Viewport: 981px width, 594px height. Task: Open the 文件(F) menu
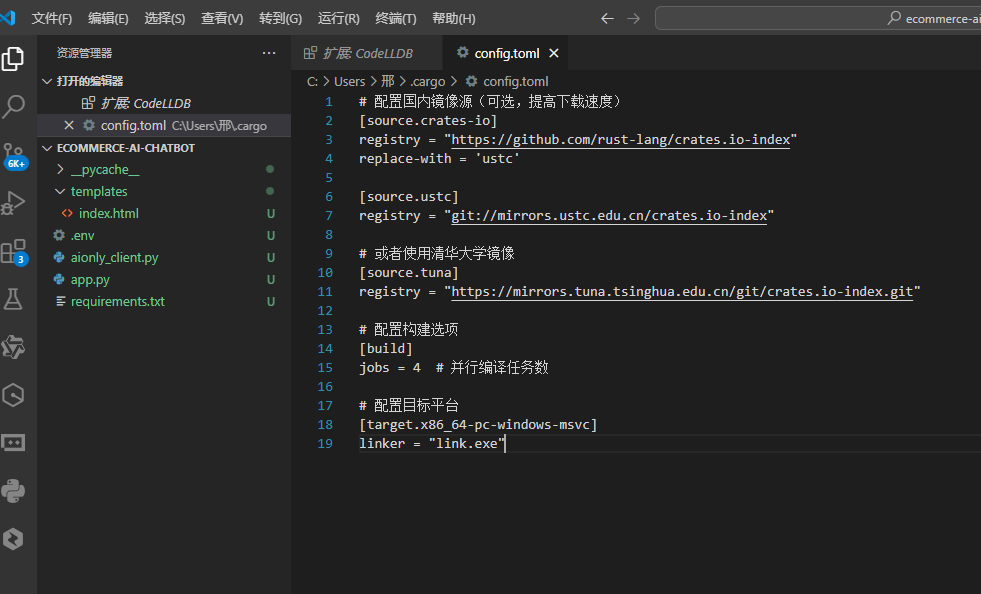[x=52, y=19]
